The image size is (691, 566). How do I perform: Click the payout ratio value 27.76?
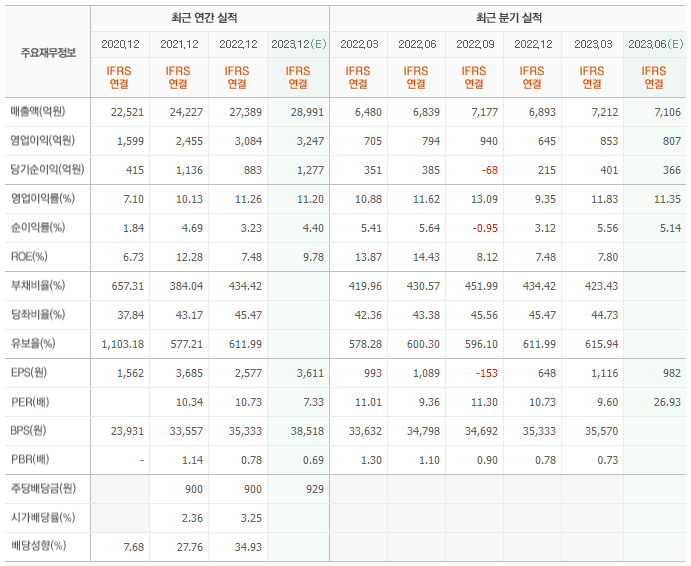tap(189, 547)
